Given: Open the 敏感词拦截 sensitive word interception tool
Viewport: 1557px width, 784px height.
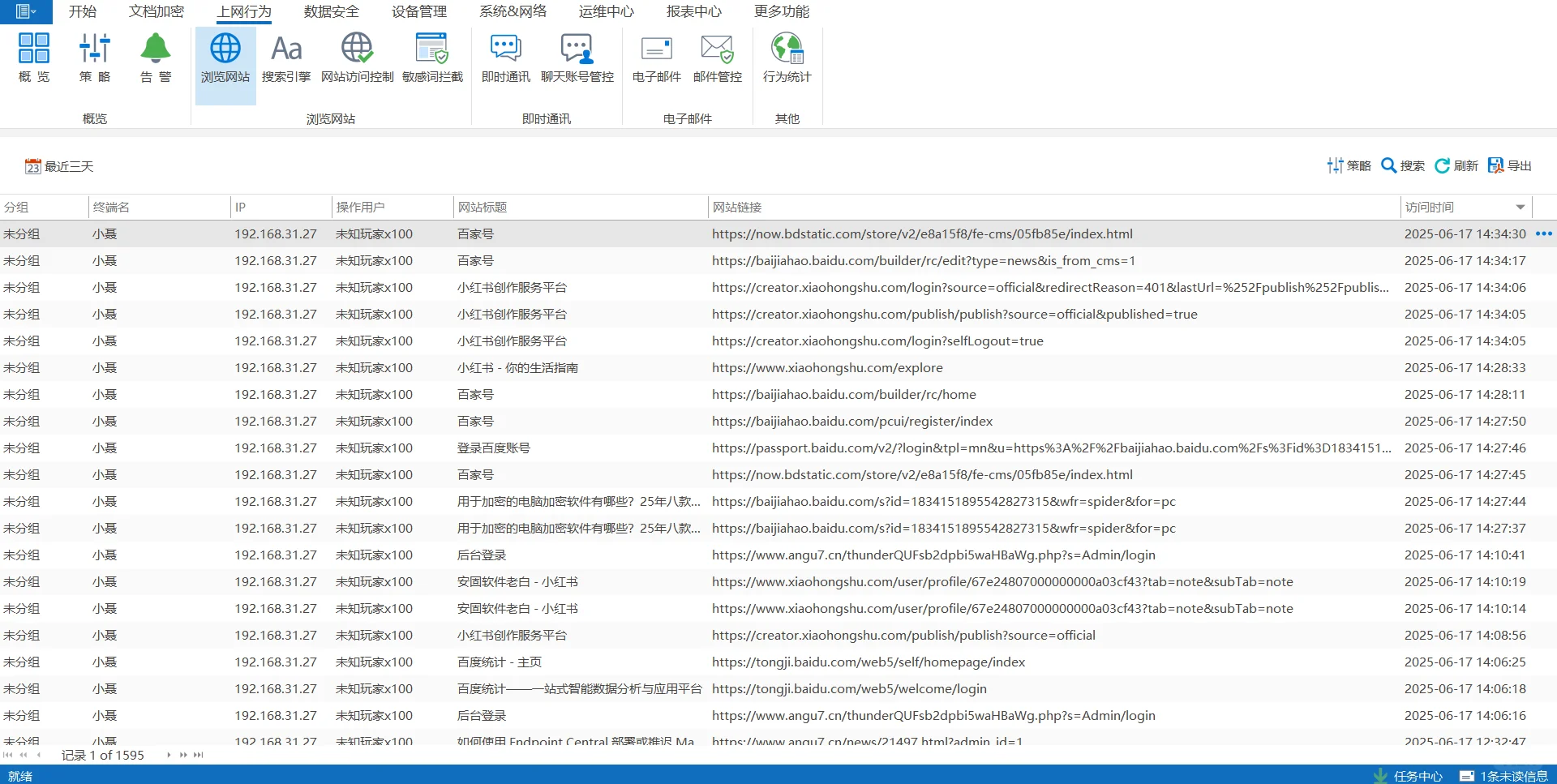Looking at the screenshot, I should pos(433,57).
